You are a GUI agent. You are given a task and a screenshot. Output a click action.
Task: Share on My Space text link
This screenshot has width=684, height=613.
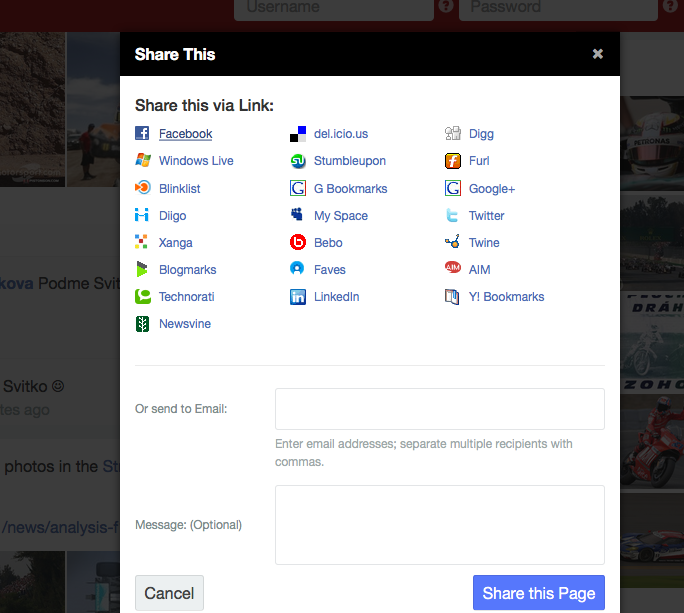341,216
